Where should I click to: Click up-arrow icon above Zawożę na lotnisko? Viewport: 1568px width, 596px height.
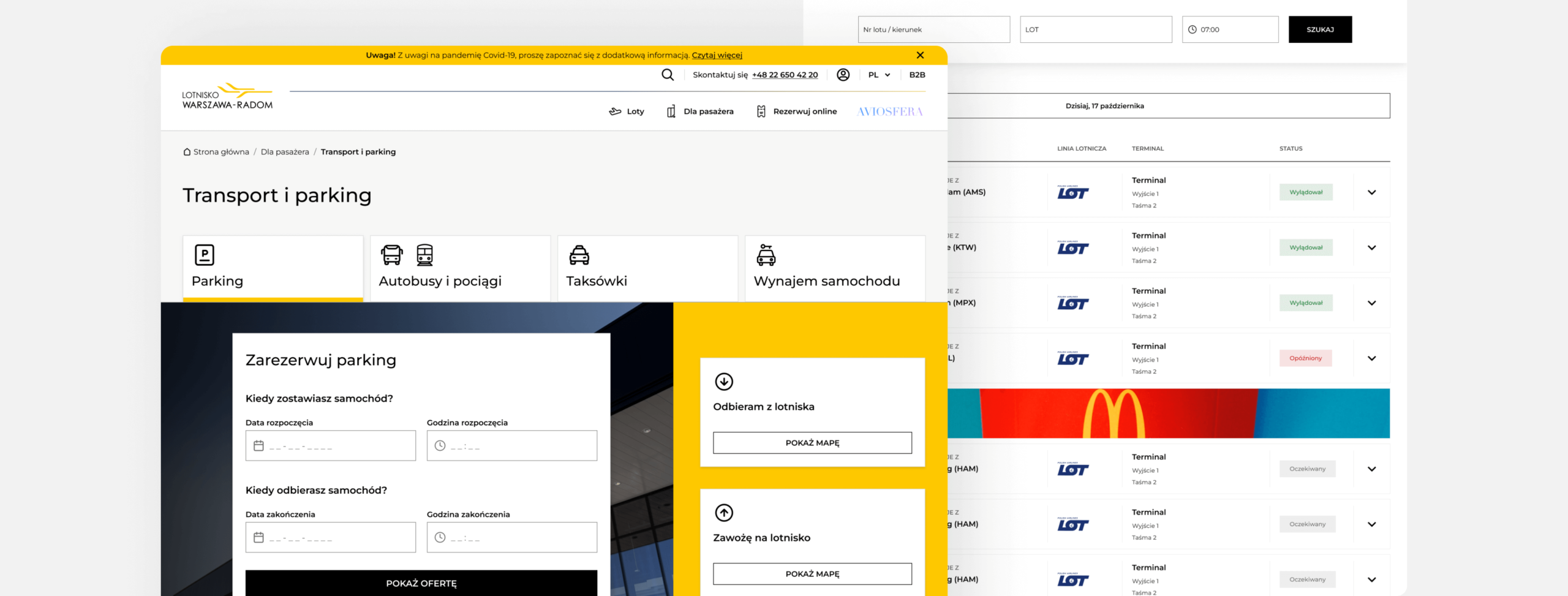[x=724, y=513]
